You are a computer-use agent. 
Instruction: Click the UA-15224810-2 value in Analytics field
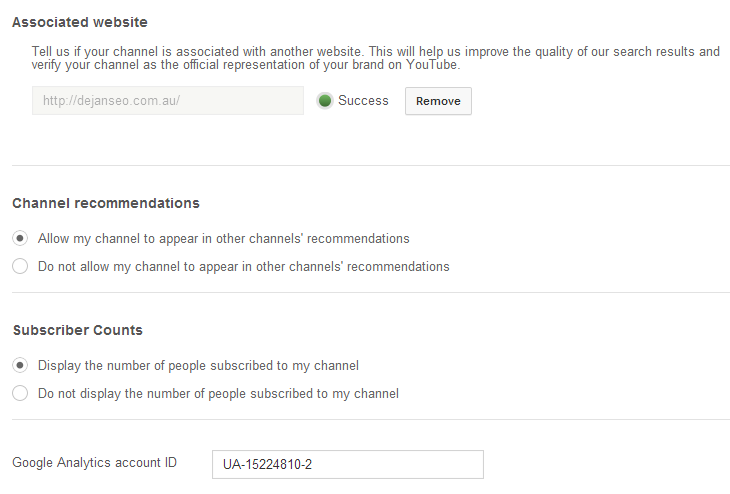[x=267, y=464]
